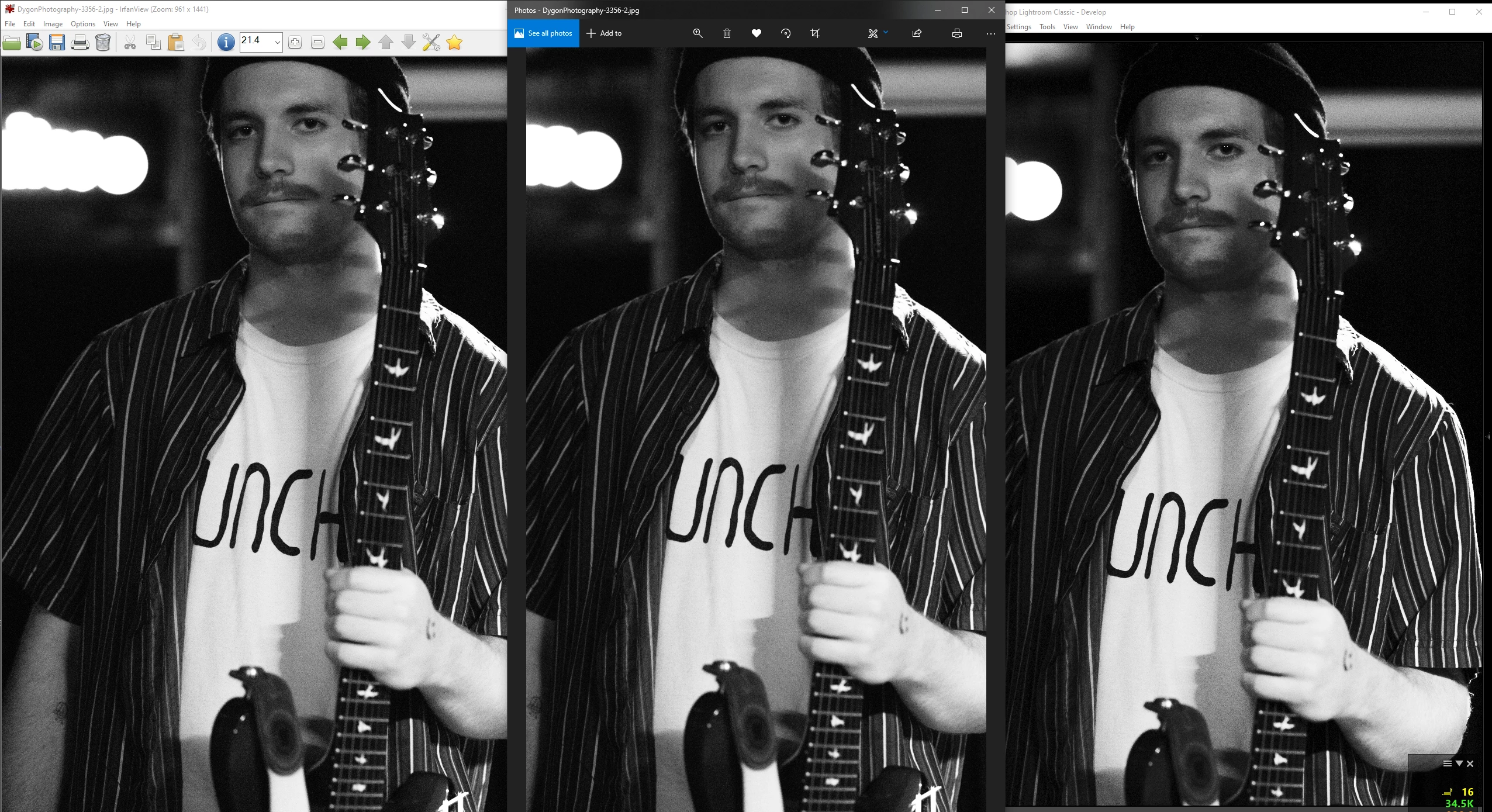1492x812 pixels.
Task: Click the star favorites icon in IrfanView
Action: pyautogui.click(x=454, y=42)
